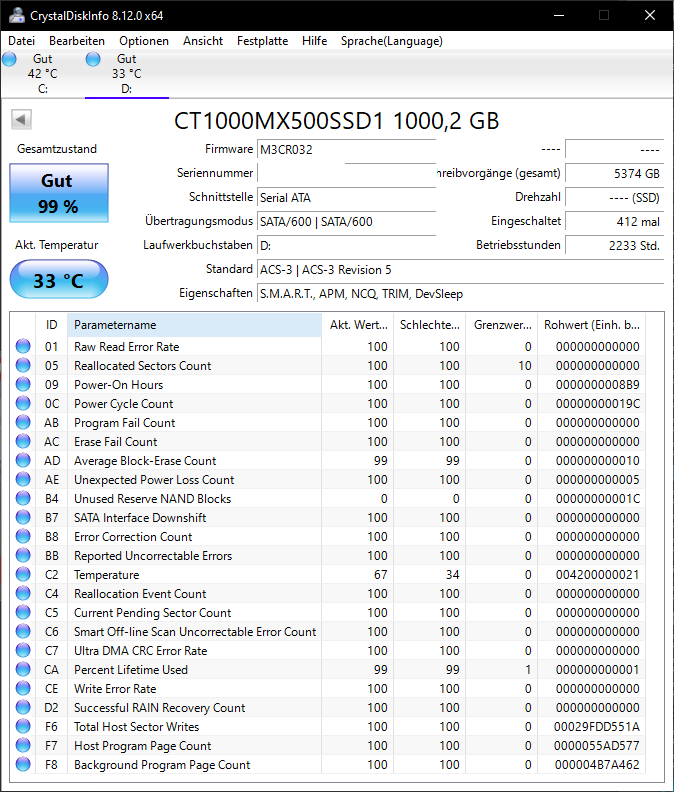Click status icon for Successful RAIN Recovery Count

(x=23, y=707)
